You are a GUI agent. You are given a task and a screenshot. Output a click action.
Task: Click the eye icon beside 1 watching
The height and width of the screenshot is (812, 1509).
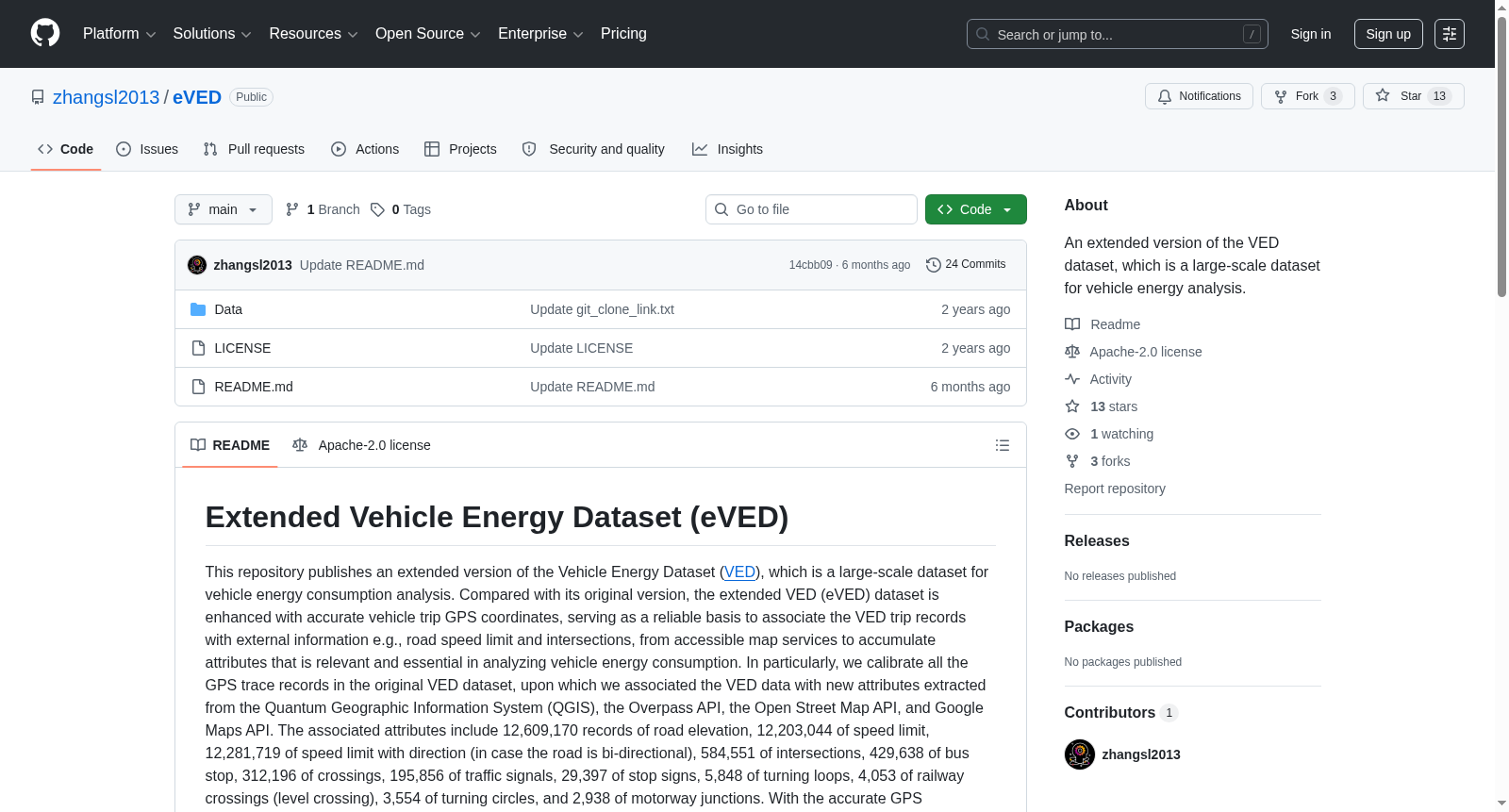[x=1072, y=434]
